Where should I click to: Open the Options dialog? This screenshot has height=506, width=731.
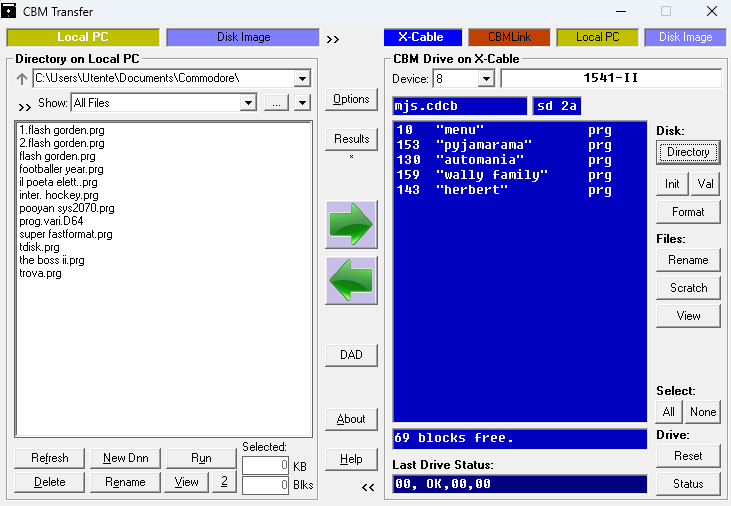tap(351, 99)
